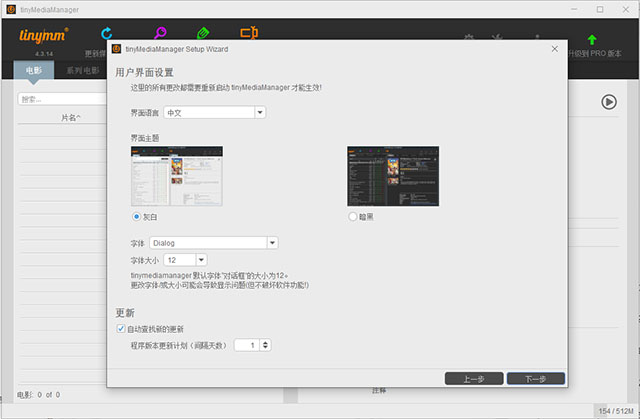Click the blue refresh data source icon

[107, 33]
